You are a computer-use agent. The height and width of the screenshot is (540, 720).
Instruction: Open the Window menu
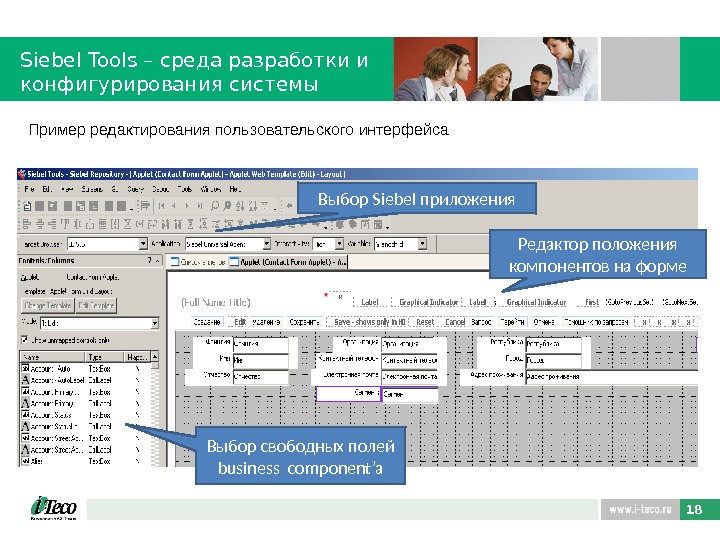pos(211,189)
